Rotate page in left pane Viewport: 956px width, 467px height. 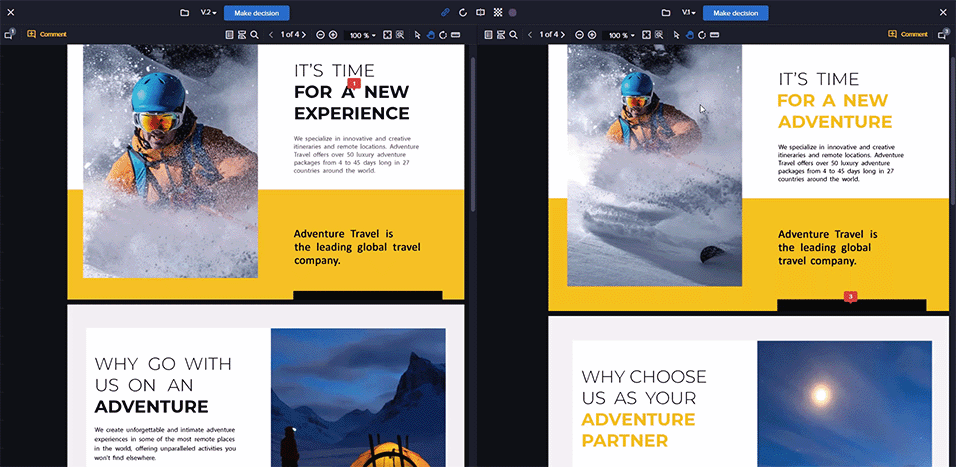[x=443, y=35]
